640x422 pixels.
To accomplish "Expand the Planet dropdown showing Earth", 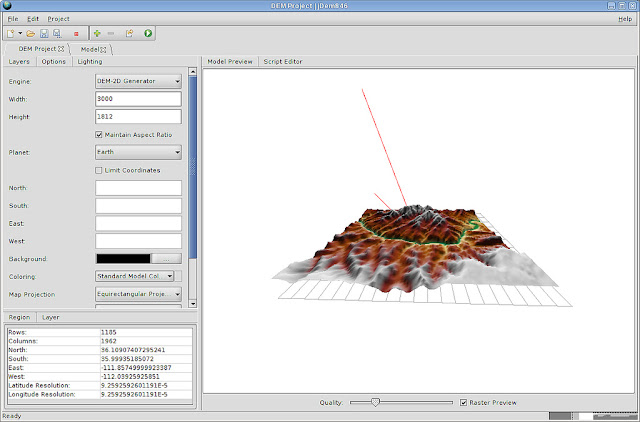I will [138, 152].
